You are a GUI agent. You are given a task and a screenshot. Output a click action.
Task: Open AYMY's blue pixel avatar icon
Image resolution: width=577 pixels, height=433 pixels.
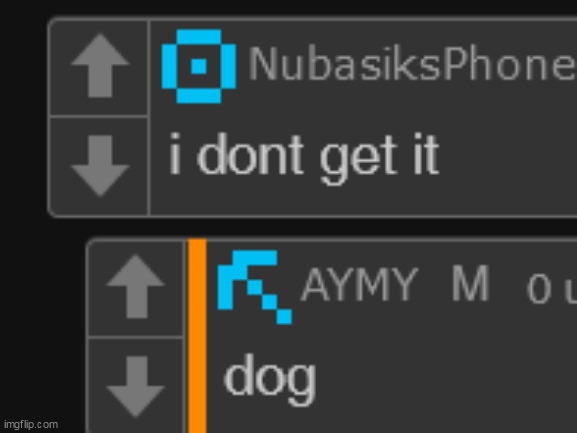click(x=255, y=287)
